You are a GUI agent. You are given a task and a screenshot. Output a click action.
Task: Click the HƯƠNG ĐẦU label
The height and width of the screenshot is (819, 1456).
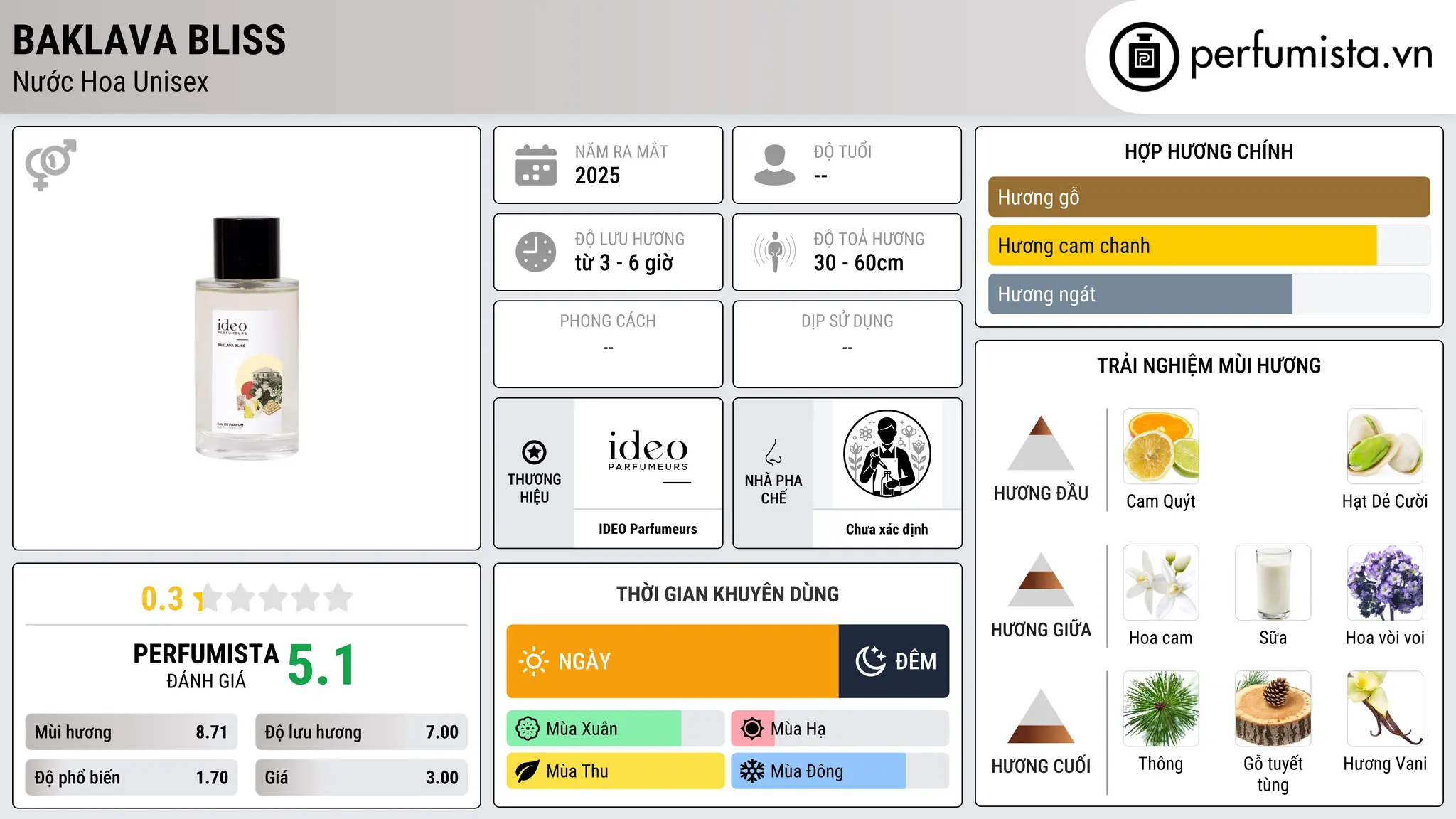(x=1041, y=493)
